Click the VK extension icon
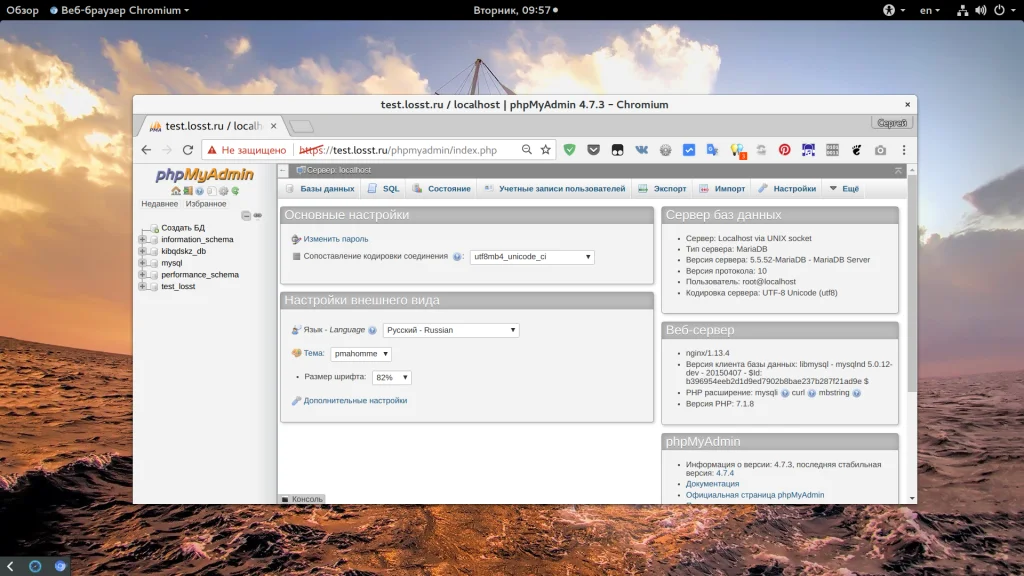Screen dimensions: 1024x576 pos(641,150)
